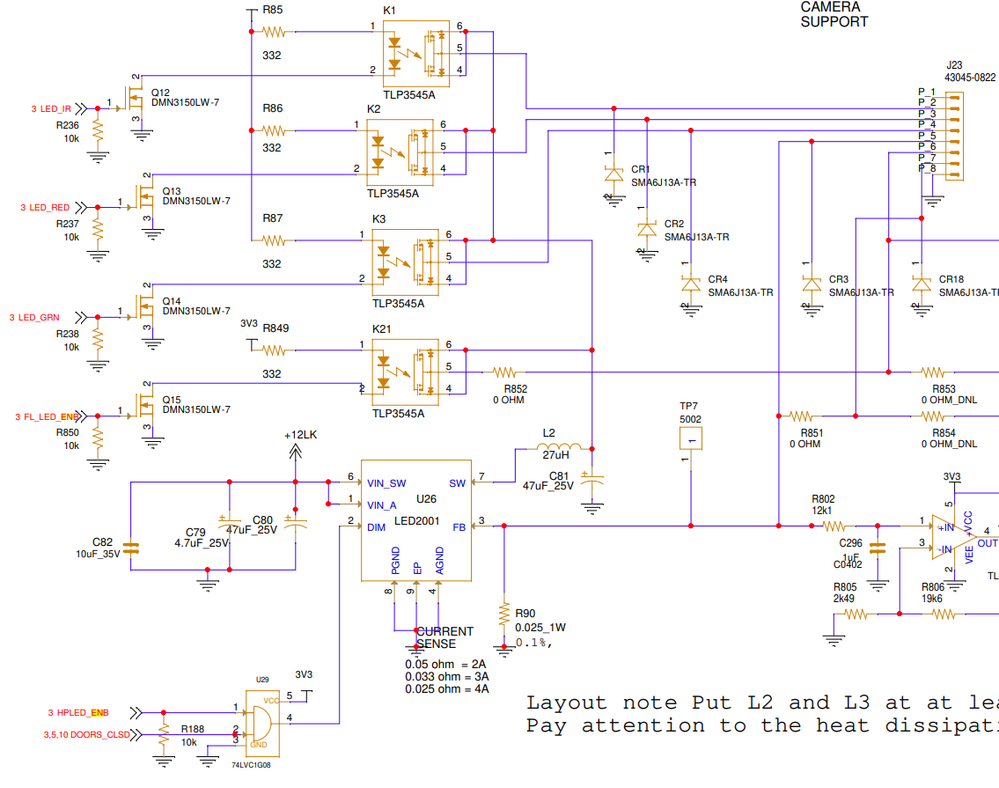Select the C82 10uF capacitor symbol
Image resolution: width=999 pixels, height=788 pixels.
click(x=131, y=547)
